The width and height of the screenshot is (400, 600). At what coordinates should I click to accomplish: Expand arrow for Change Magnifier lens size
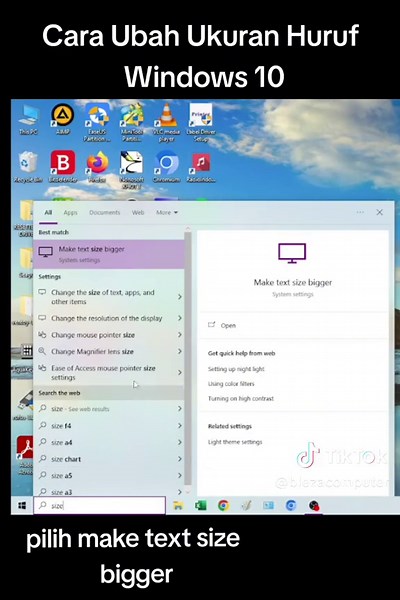tap(180, 351)
